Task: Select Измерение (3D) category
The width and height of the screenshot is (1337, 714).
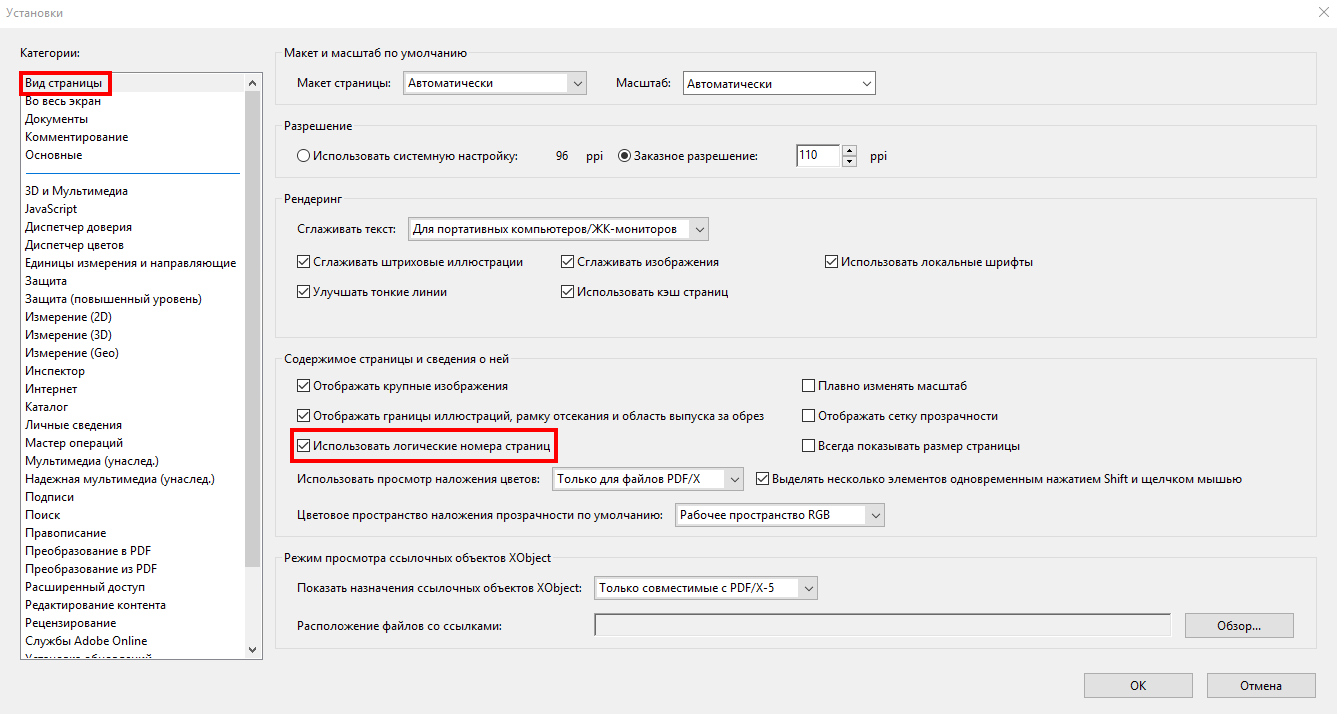Action: pyautogui.click(x=68, y=335)
